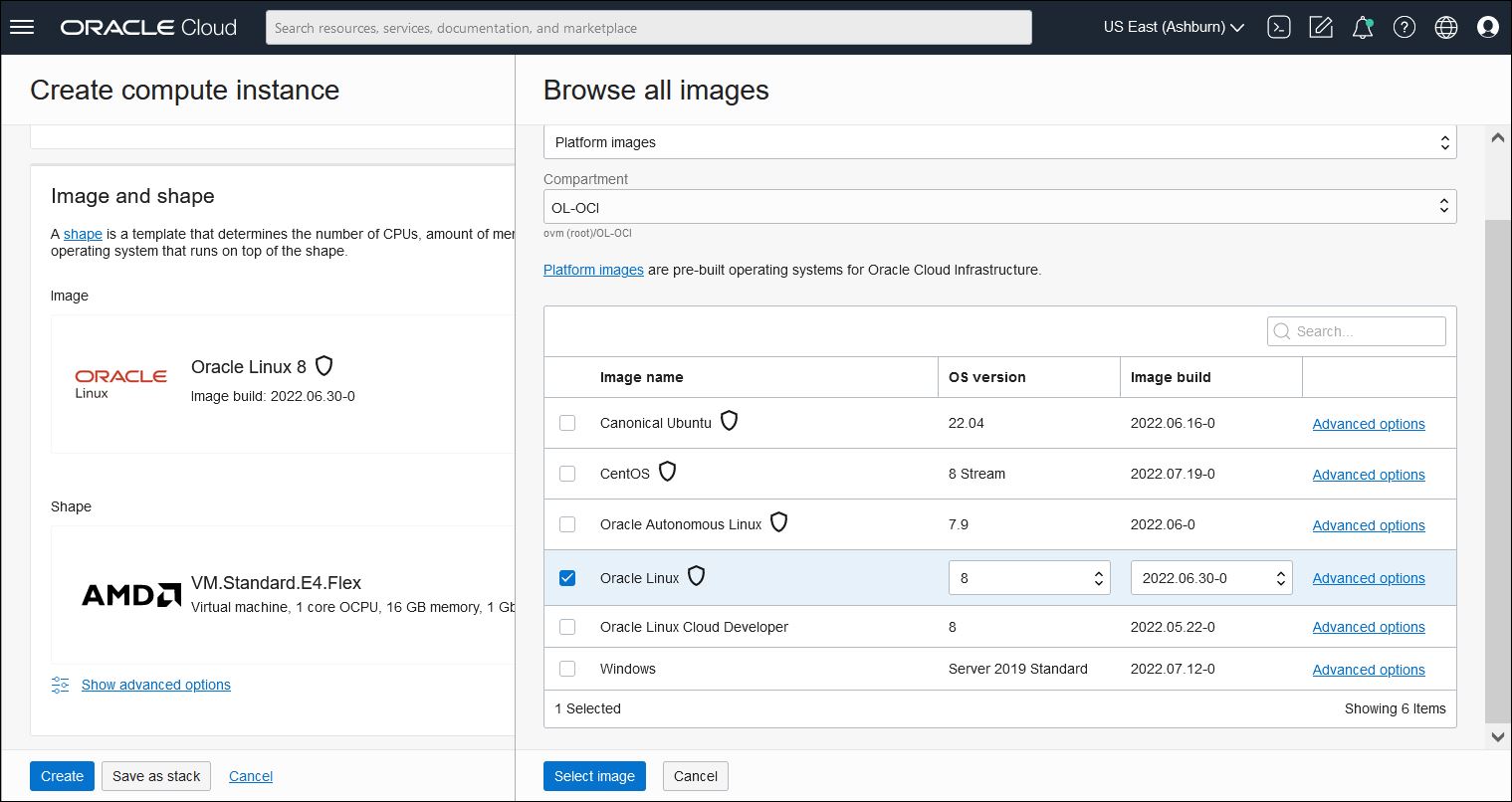Uncheck the Oracle Linux image checkbox

pyautogui.click(x=567, y=577)
